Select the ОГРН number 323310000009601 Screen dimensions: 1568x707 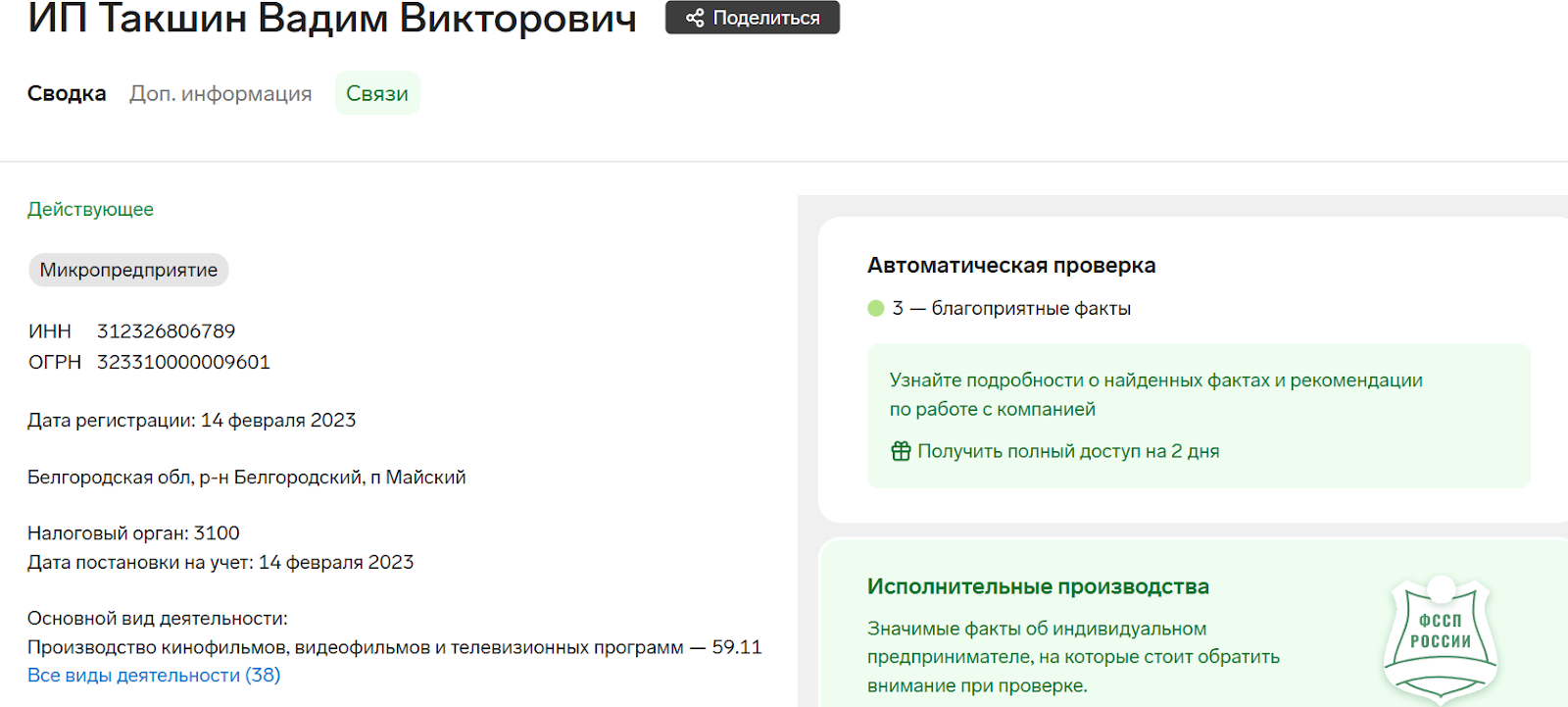183,362
